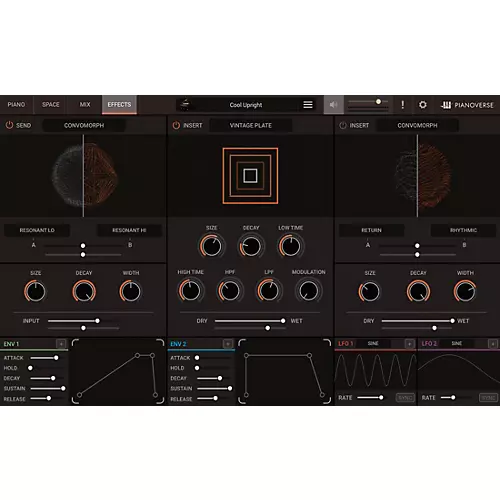This screenshot has height=500, width=500.
Task: Click the SEND Convomorph SIZE knob
Action: [x=35, y=291]
